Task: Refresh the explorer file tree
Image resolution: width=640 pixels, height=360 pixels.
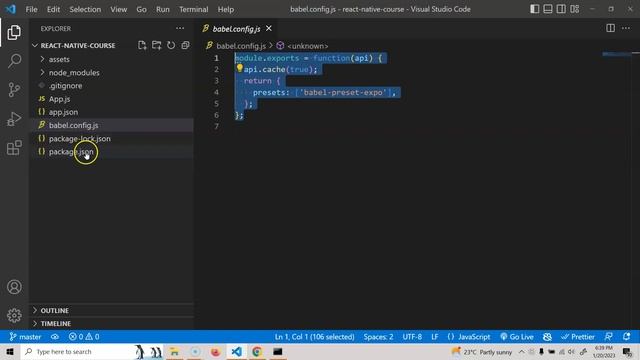Action: [x=171, y=45]
